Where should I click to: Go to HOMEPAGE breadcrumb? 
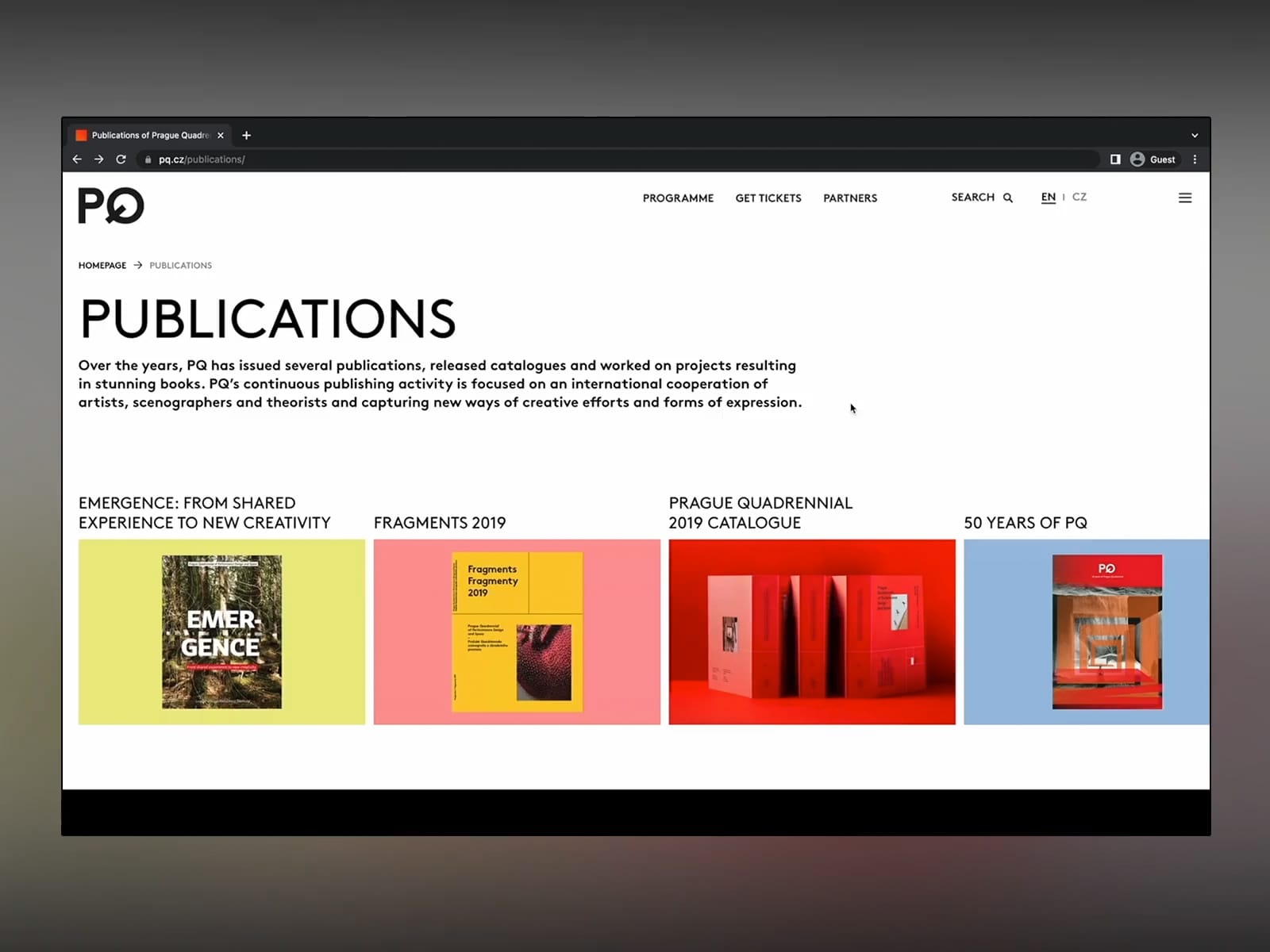click(102, 266)
